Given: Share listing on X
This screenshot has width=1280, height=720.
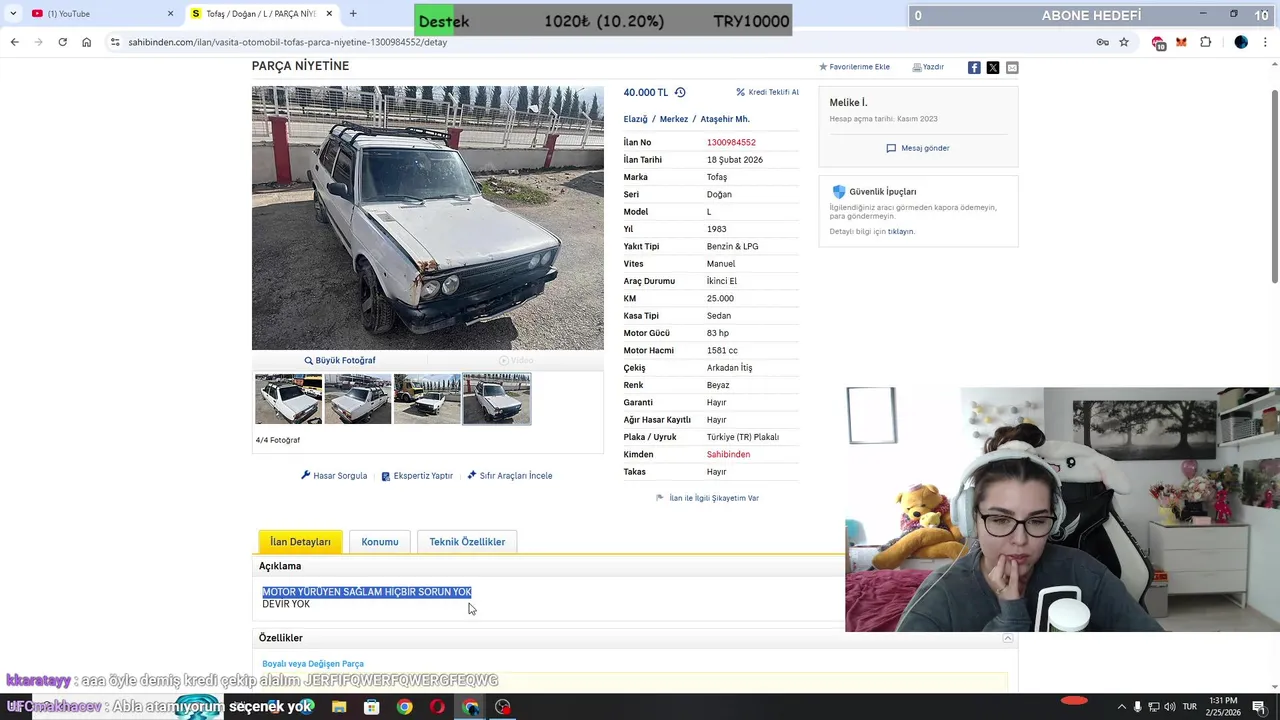Looking at the screenshot, I should (x=993, y=67).
